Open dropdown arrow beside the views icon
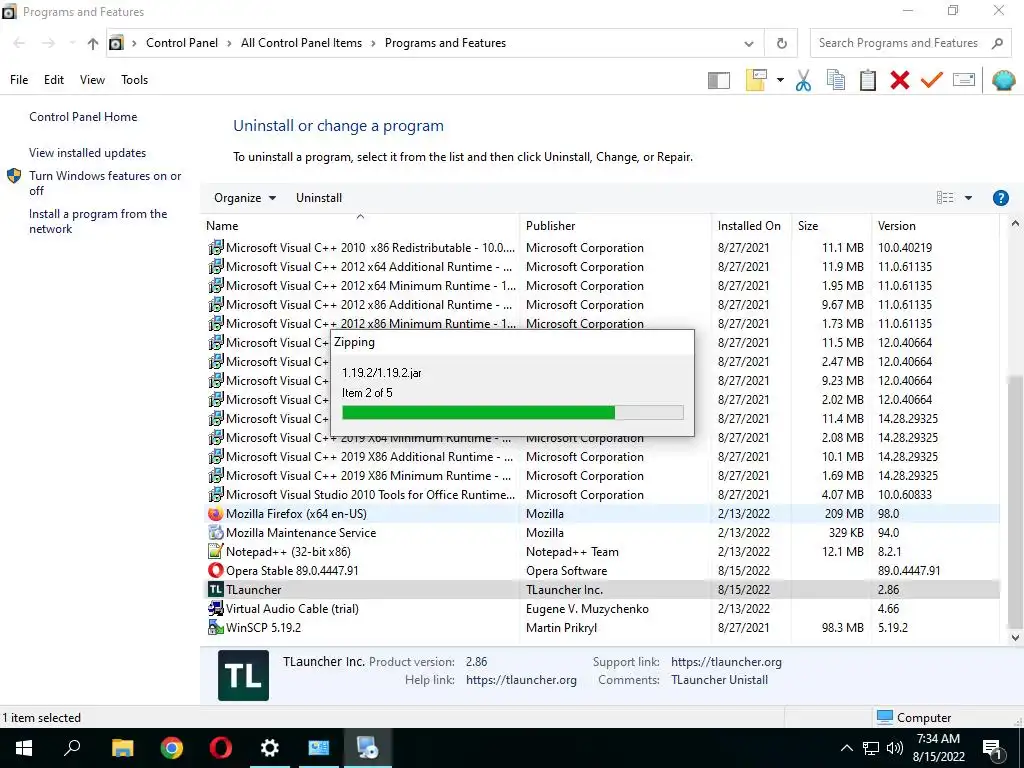Image resolution: width=1024 pixels, height=768 pixels. 780,80
